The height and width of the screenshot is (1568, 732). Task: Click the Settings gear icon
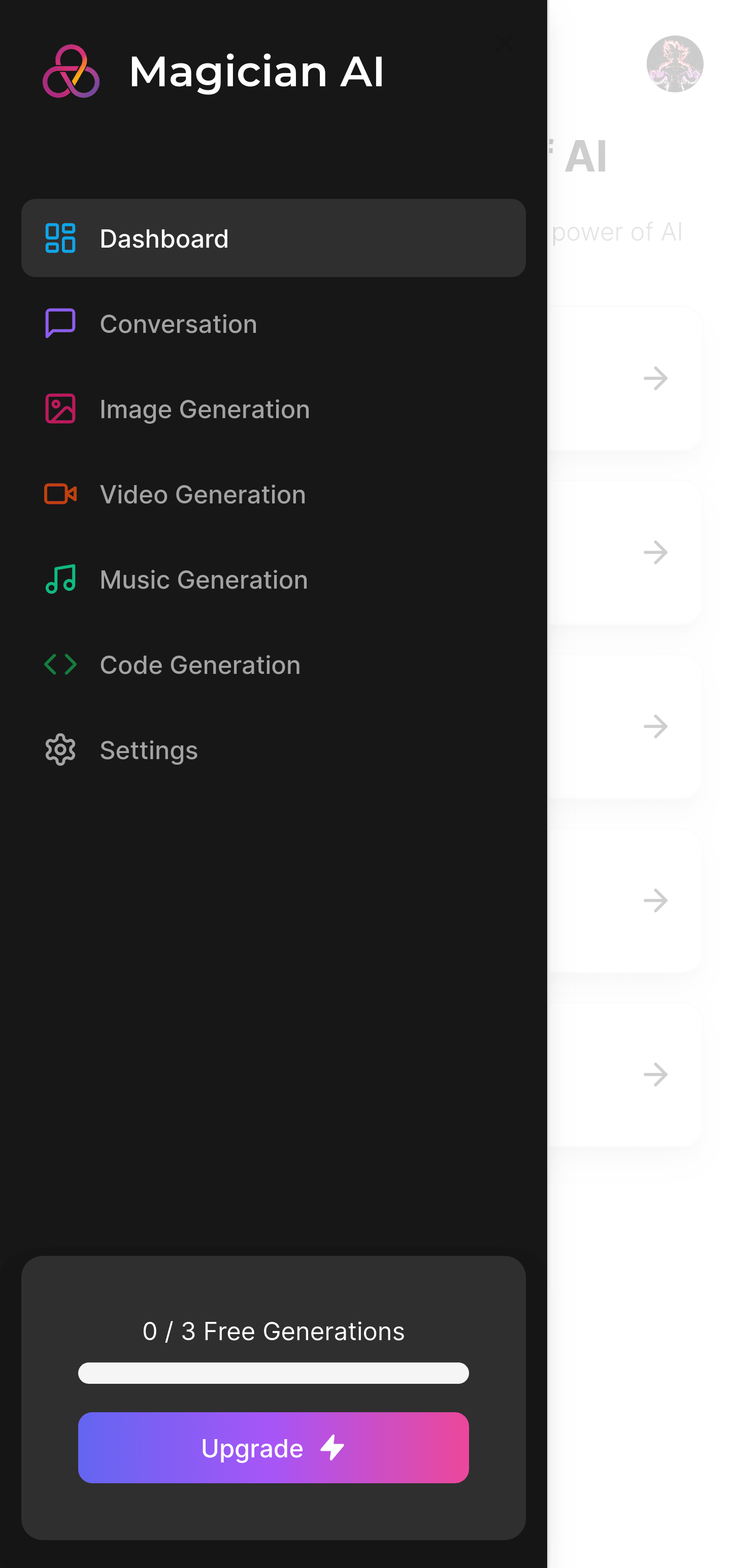coord(60,749)
